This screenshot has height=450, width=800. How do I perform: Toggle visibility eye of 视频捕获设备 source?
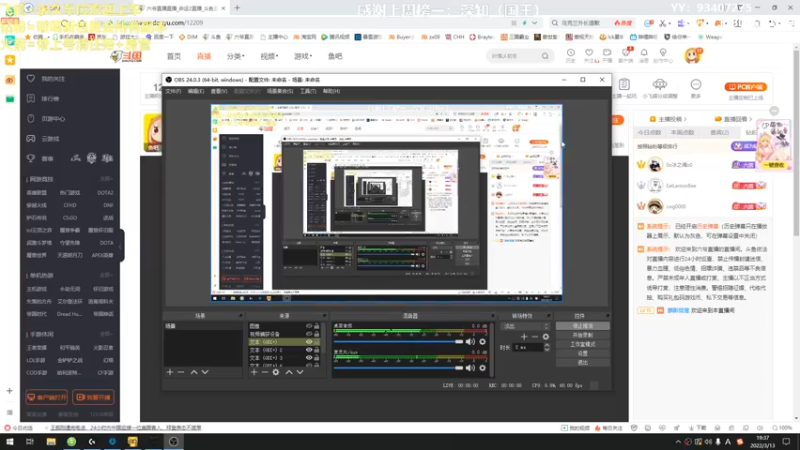[309, 334]
